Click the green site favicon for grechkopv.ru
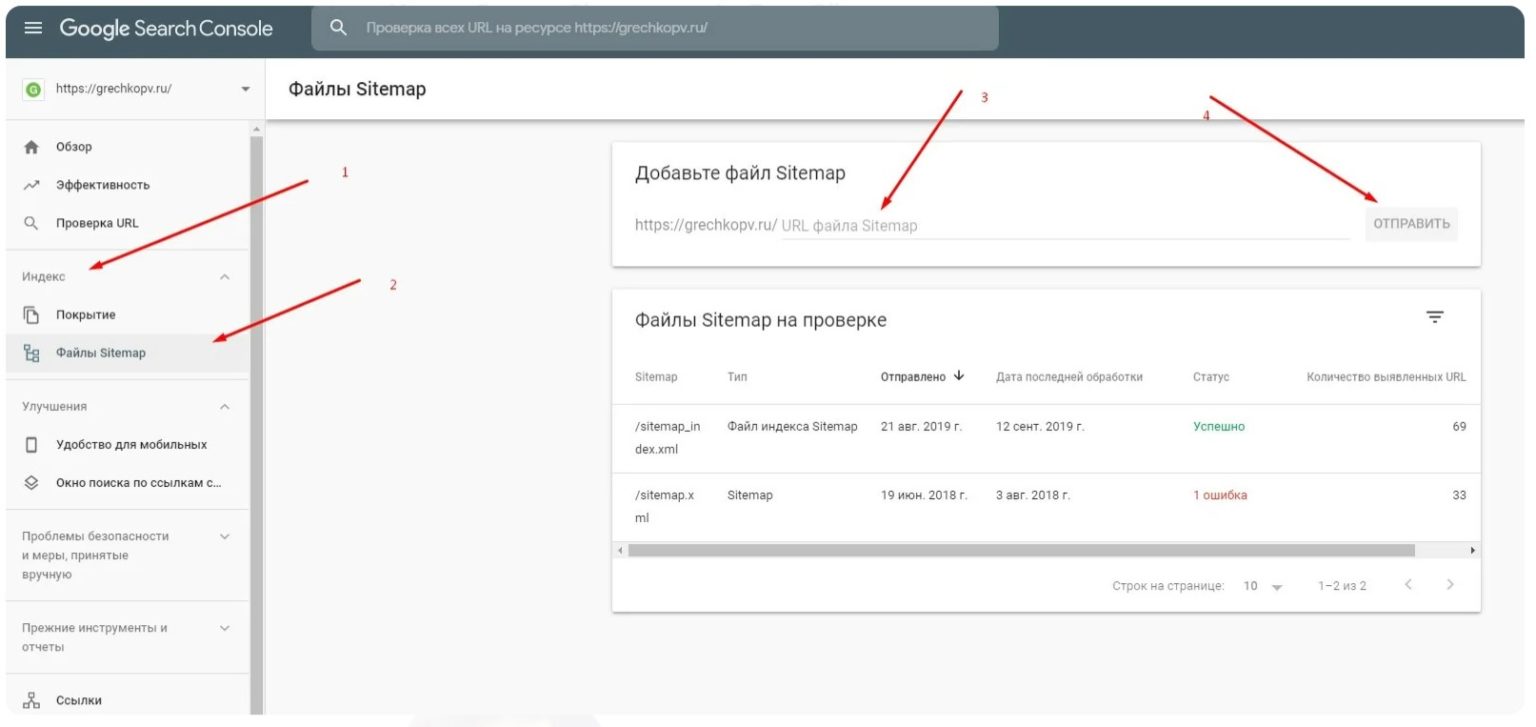 [x=34, y=89]
